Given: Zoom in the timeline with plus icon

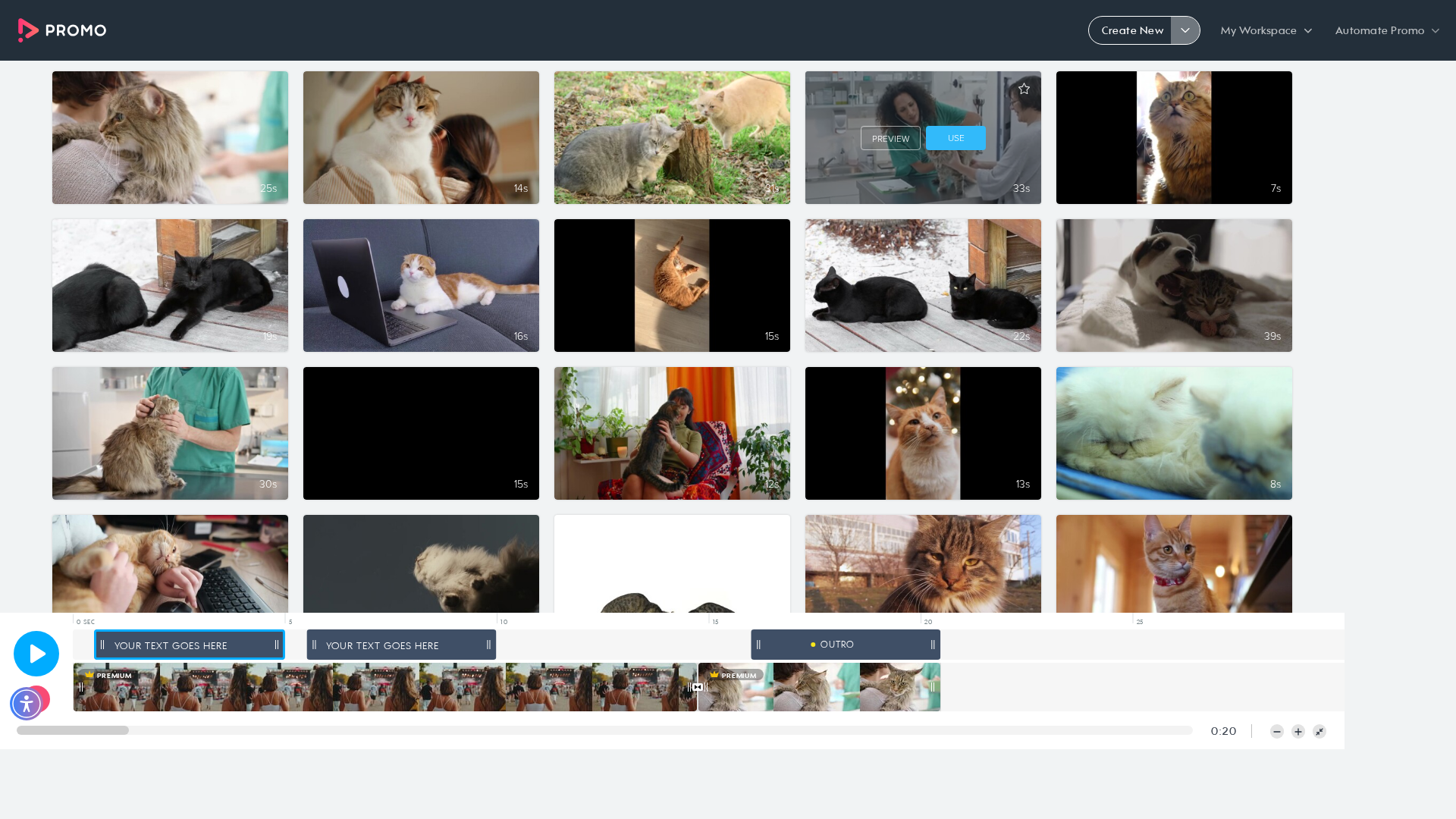Looking at the screenshot, I should coord(1298,731).
